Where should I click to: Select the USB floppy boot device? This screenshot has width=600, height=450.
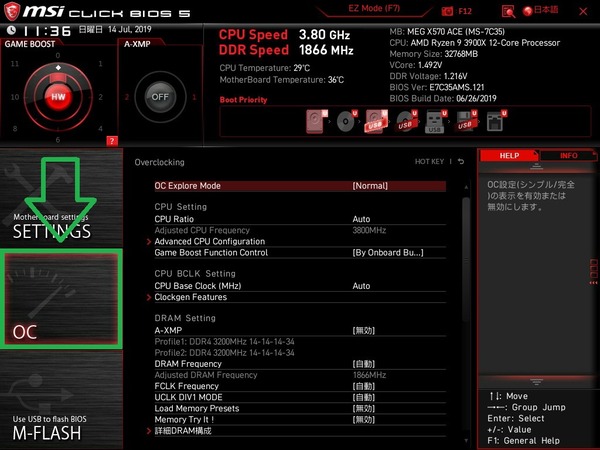[466, 121]
